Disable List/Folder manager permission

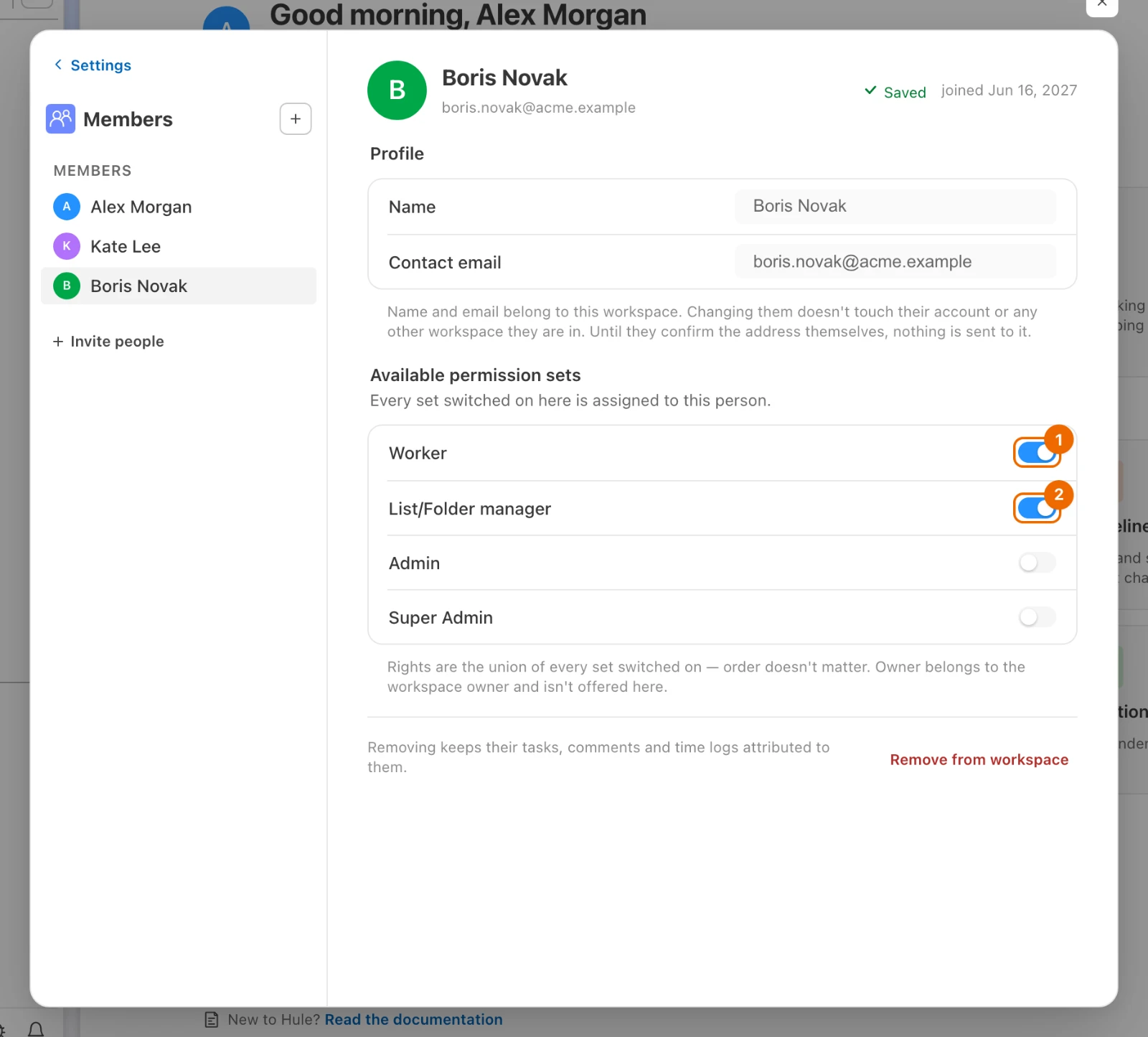click(x=1037, y=508)
